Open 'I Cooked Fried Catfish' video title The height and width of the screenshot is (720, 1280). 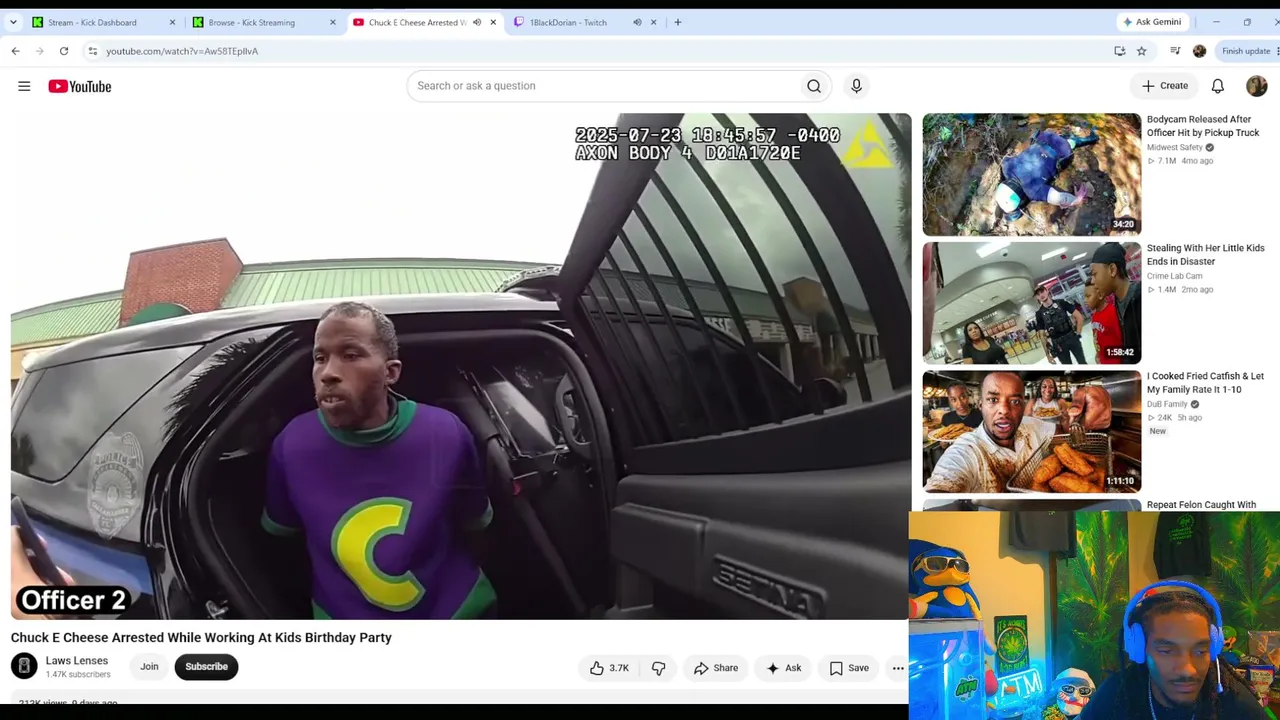[x=1205, y=383]
